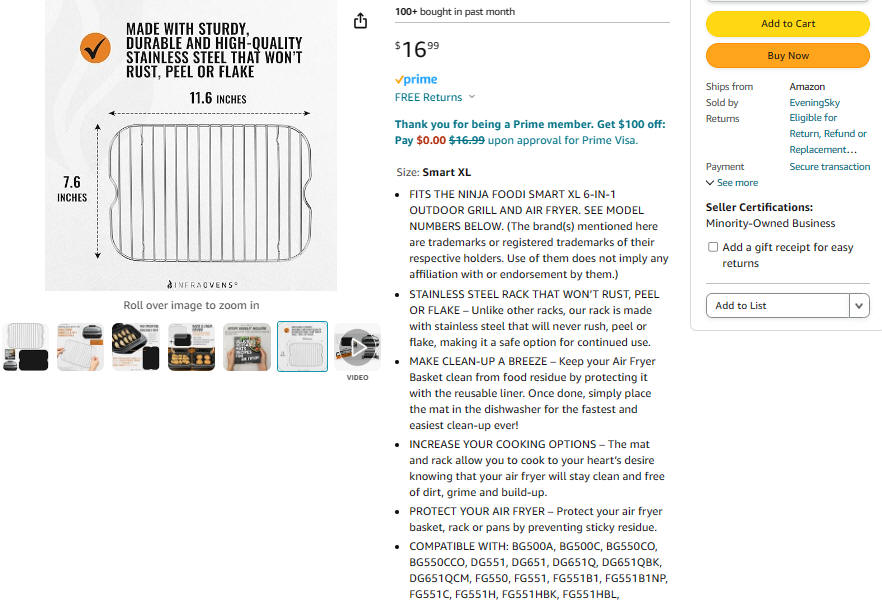This screenshot has width=882, height=605.
Task: Open EveningSky seller link
Action: [x=814, y=102]
